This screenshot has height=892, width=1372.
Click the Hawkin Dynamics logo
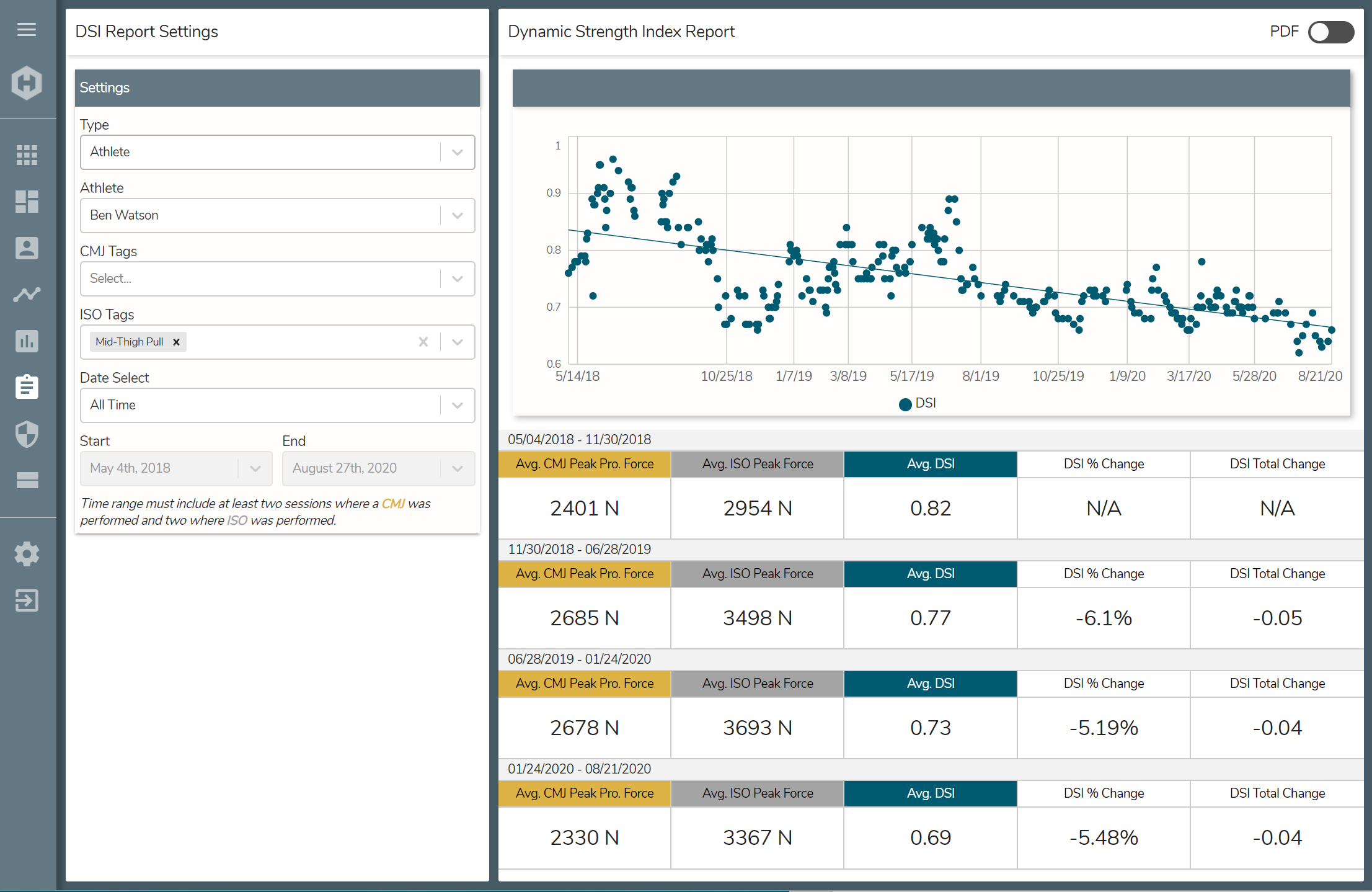(x=26, y=82)
